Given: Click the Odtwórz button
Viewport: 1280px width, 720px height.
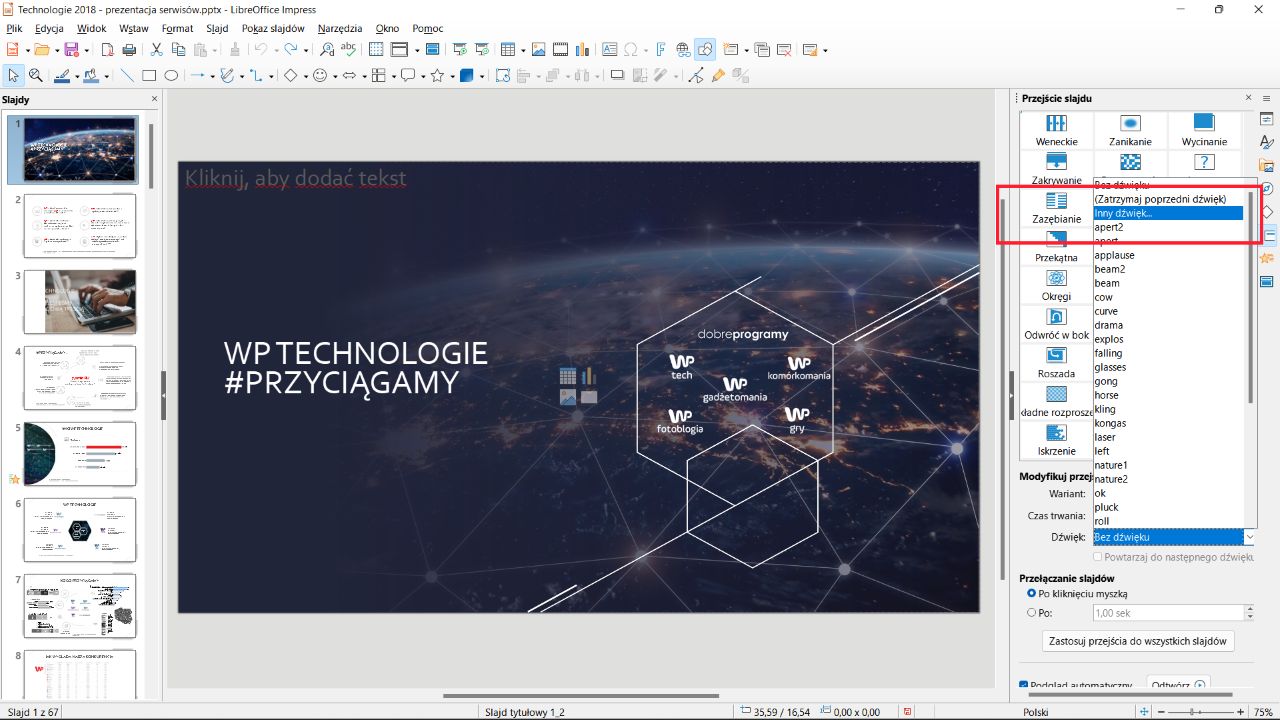Looking at the screenshot, I should pyautogui.click(x=1176, y=684).
